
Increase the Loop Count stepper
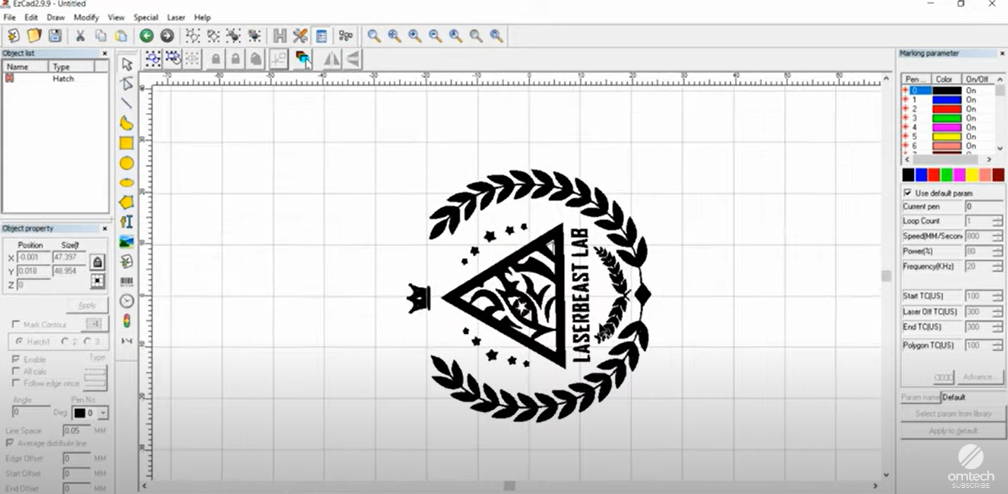997,217
